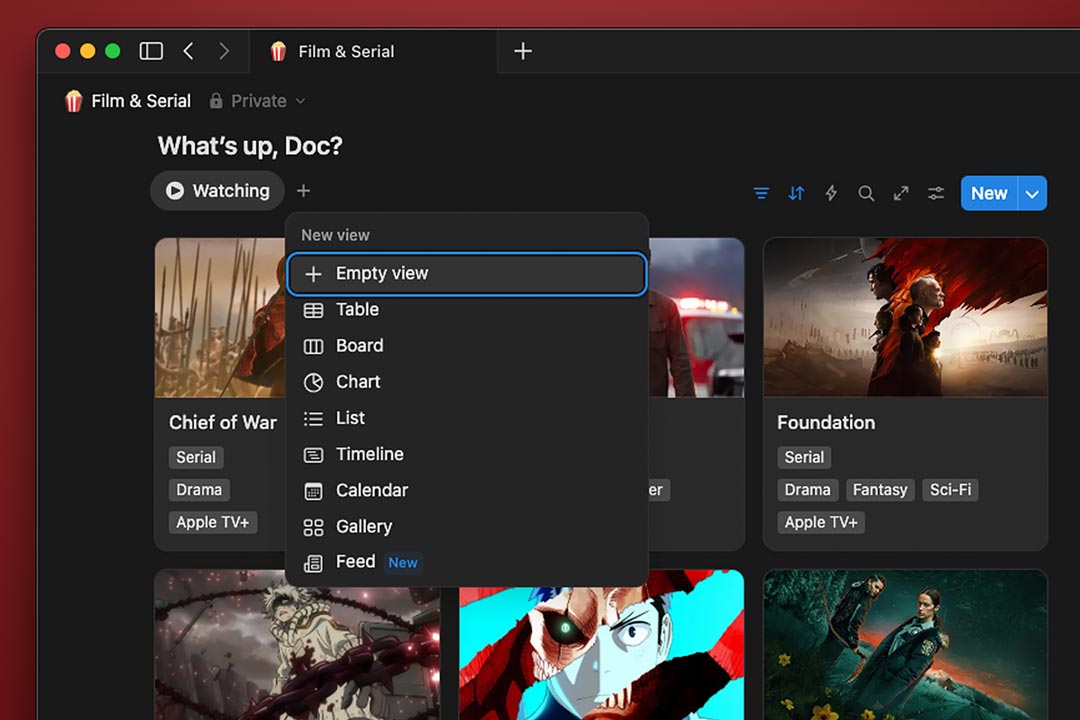Click the Timeline view icon
This screenshot has height=720, width=1080.
point(313,455)
